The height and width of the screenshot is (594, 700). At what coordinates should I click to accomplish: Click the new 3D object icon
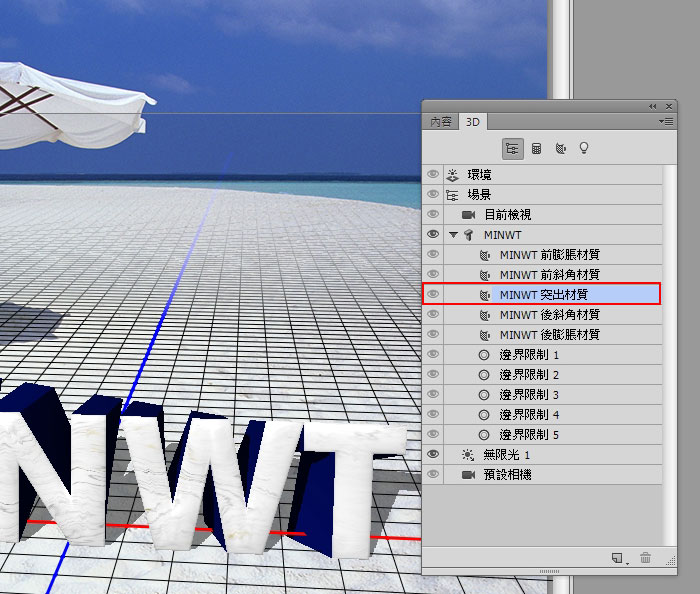pos(618,558)
